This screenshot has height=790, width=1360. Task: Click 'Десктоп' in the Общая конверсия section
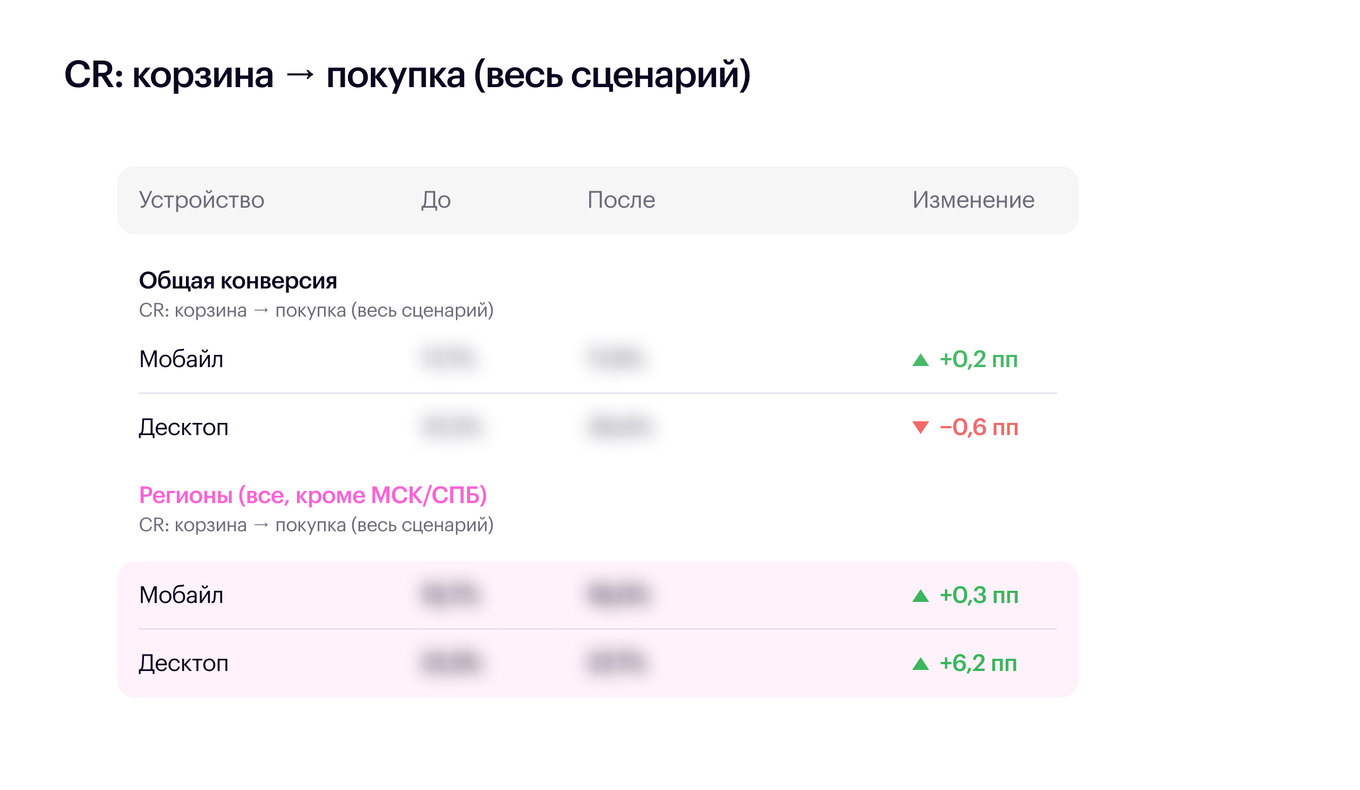(x=184, y=427)
